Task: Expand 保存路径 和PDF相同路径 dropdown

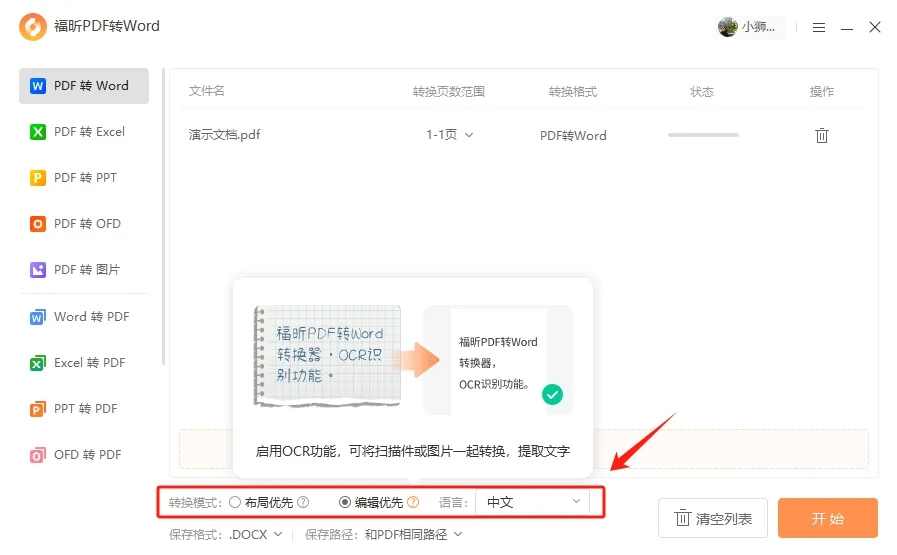Action: (413, 534)
